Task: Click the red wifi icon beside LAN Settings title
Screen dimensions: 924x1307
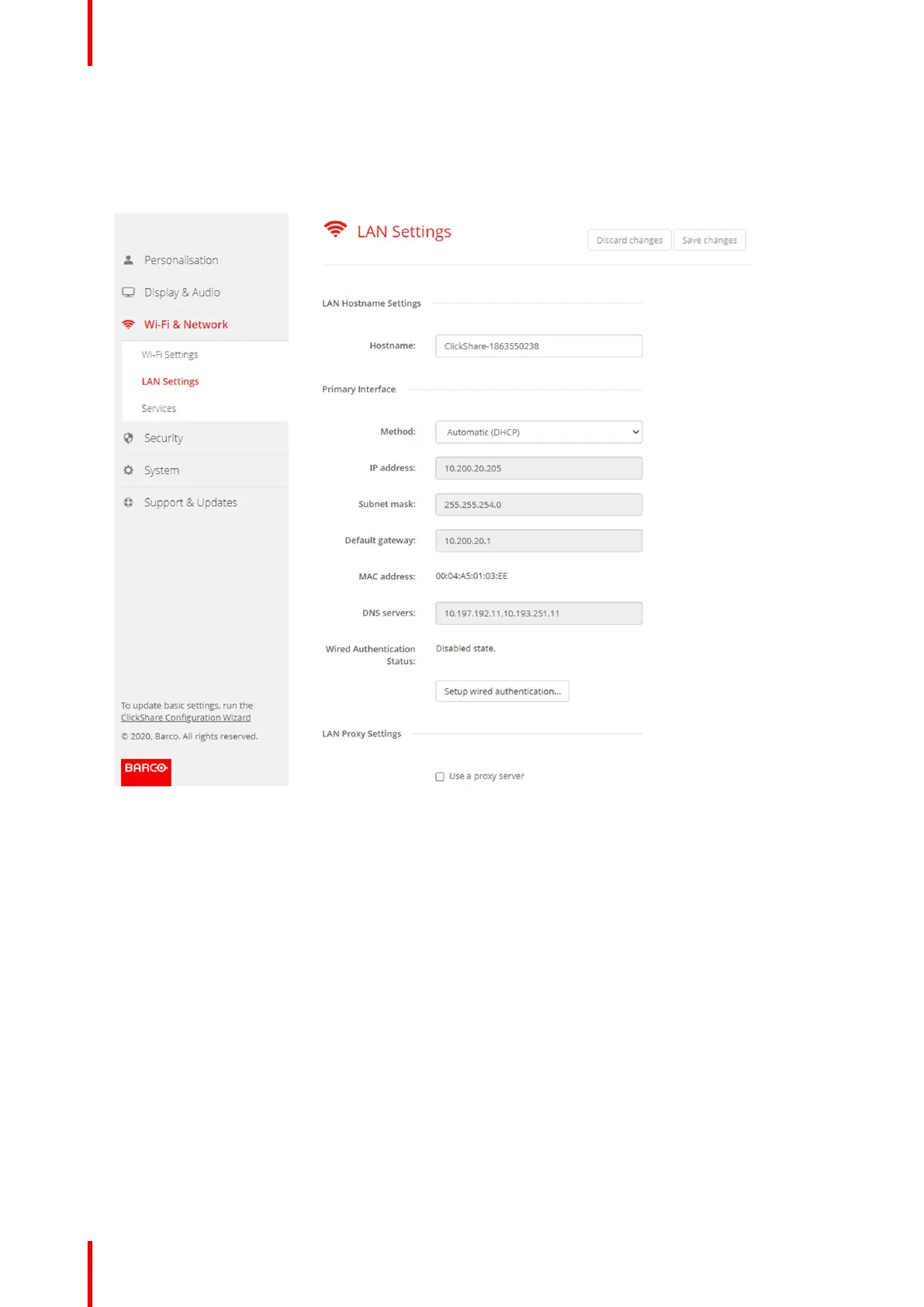Action: [335, 230]
